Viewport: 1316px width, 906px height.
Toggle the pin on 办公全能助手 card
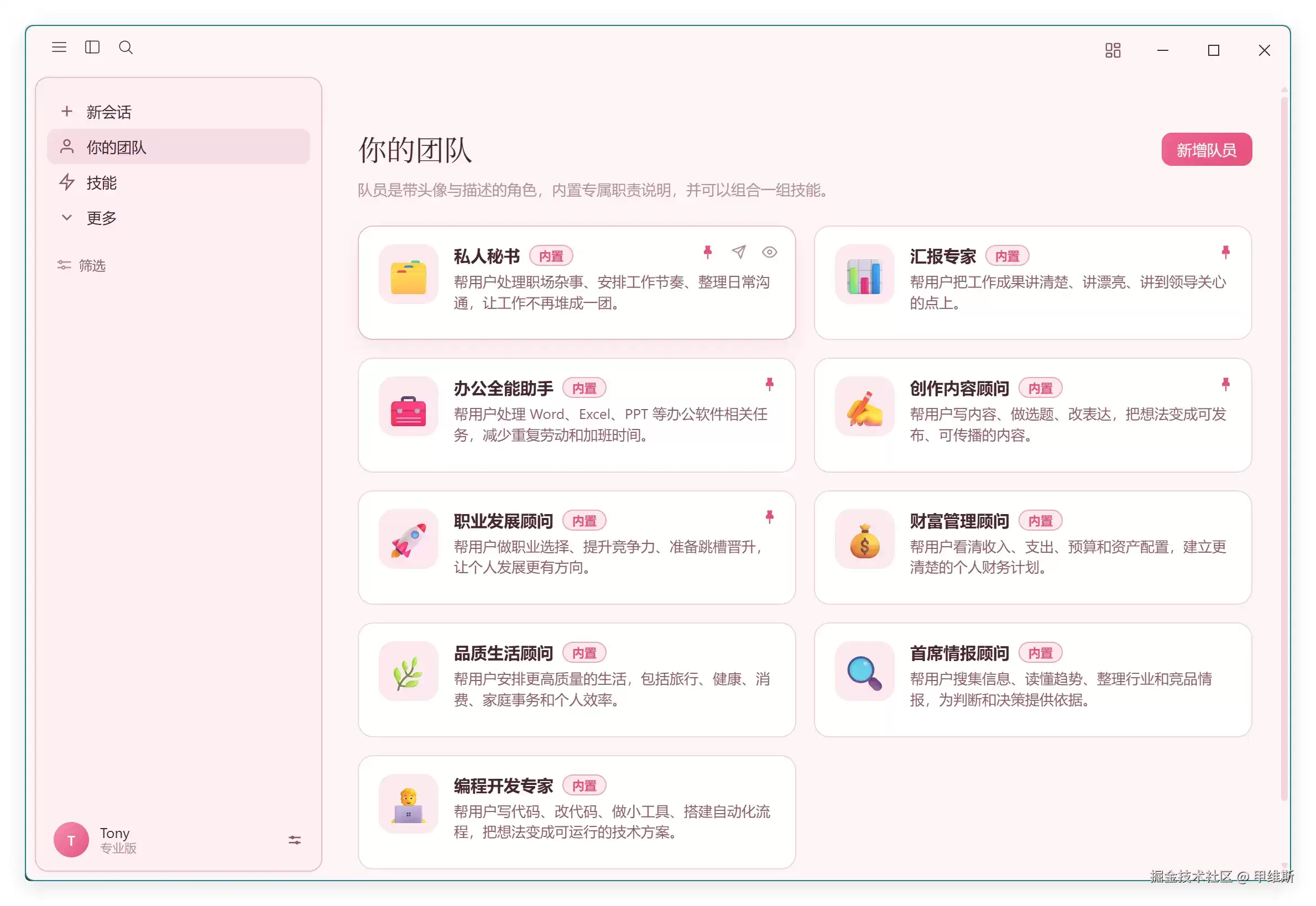(x=769, y=384)
